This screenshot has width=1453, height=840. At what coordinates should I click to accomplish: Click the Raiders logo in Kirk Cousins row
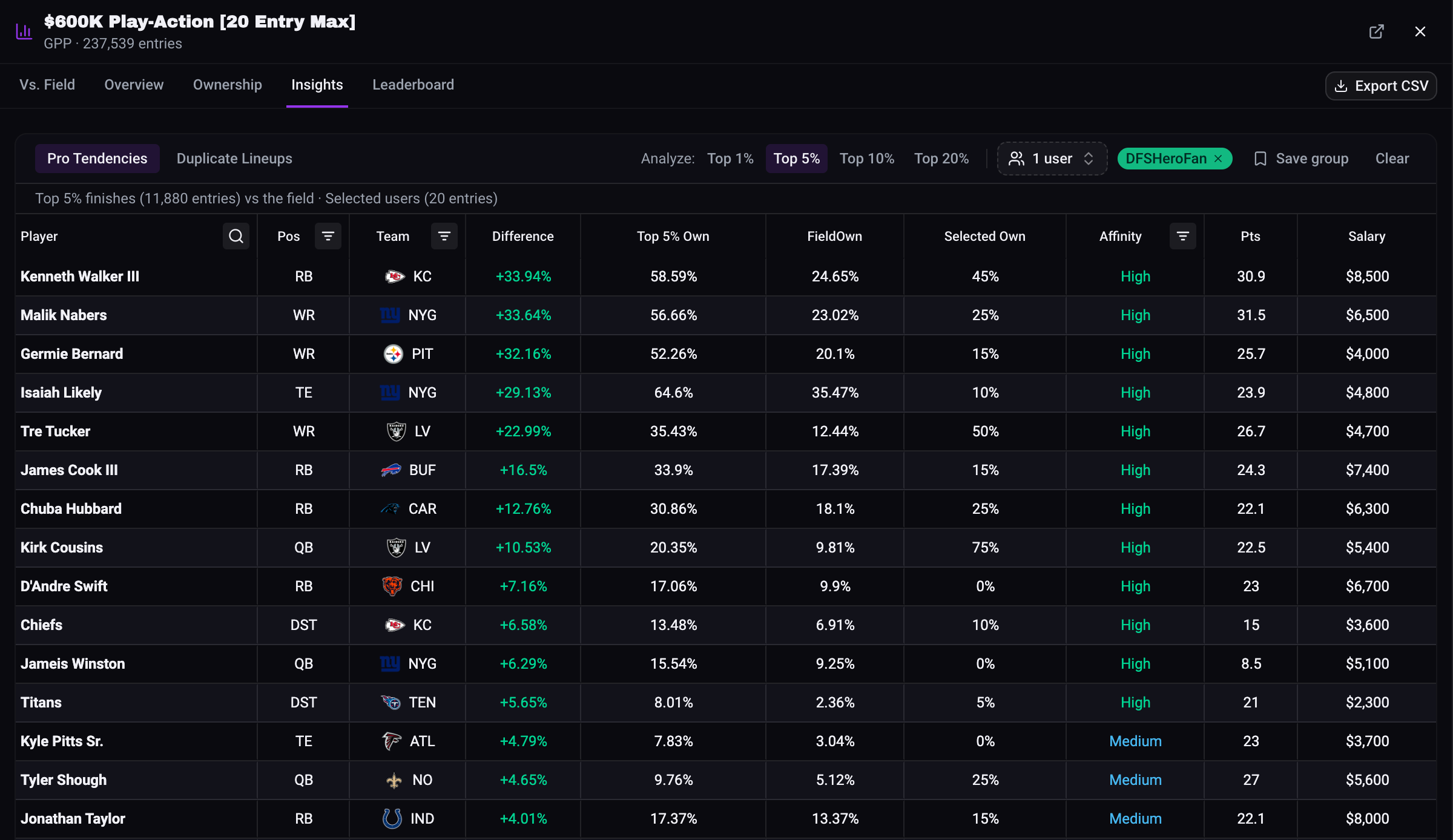click(x=397, y=548)
